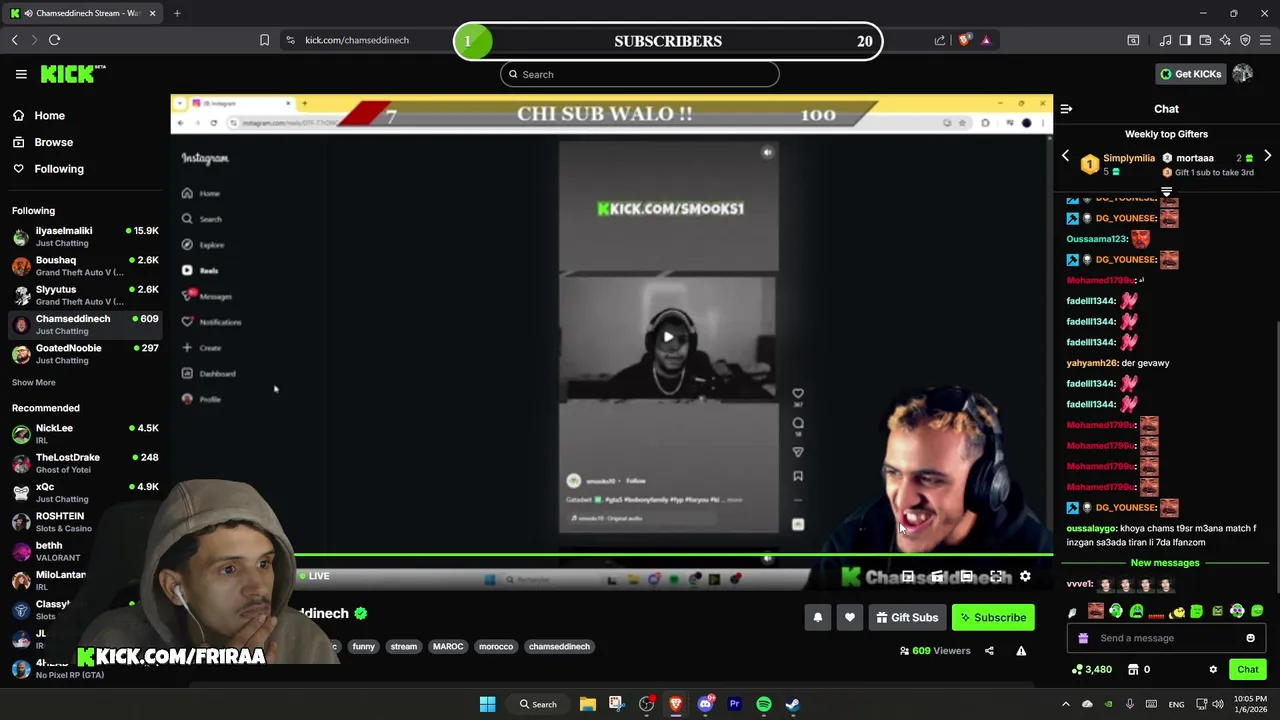Bookmark this page icon in address bar

coord(264,40)
